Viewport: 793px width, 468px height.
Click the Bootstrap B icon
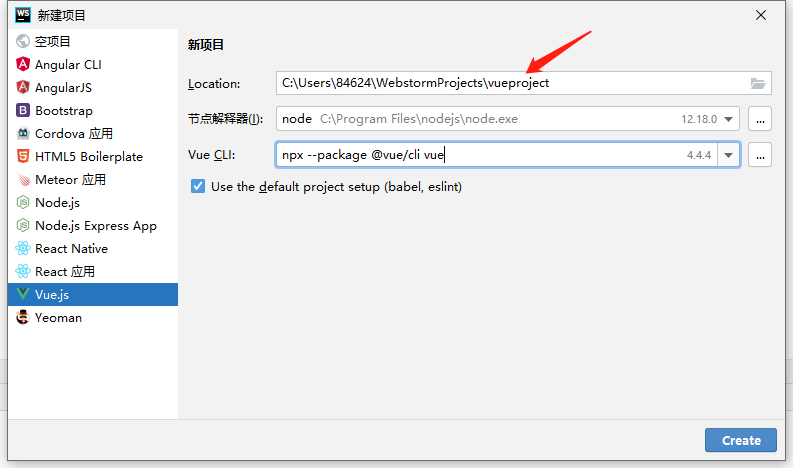coord(23,110)
